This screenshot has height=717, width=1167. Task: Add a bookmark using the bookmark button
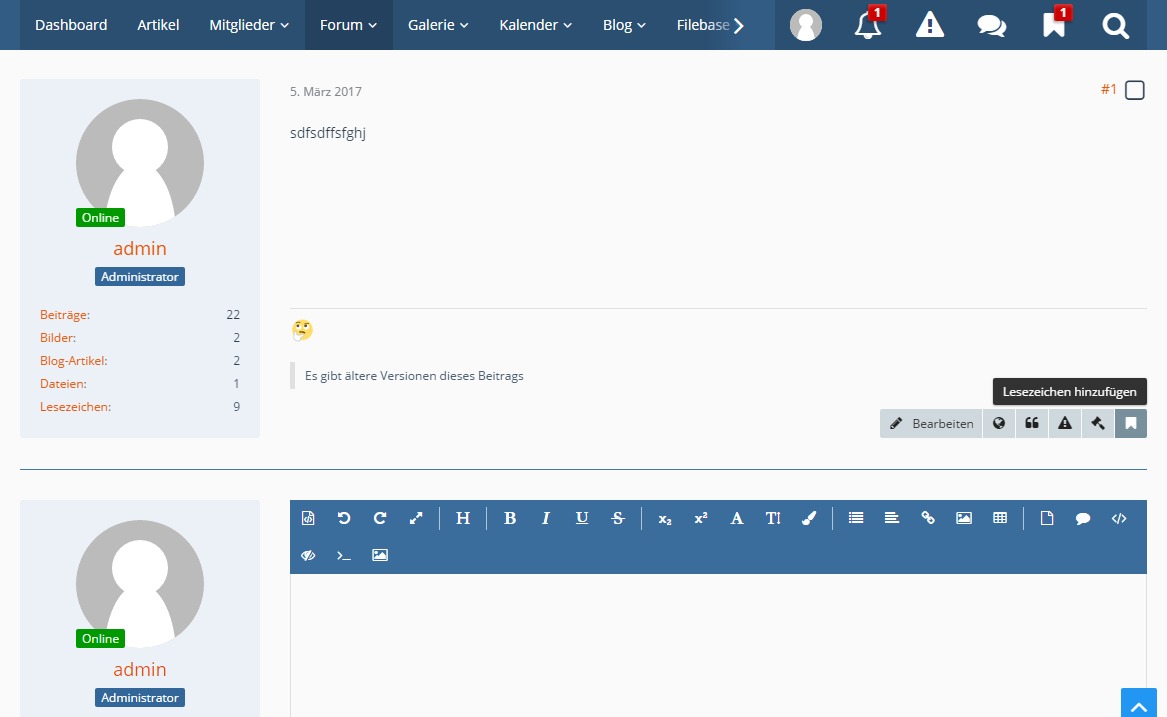pyautogui.click(x=1131, y=423)
